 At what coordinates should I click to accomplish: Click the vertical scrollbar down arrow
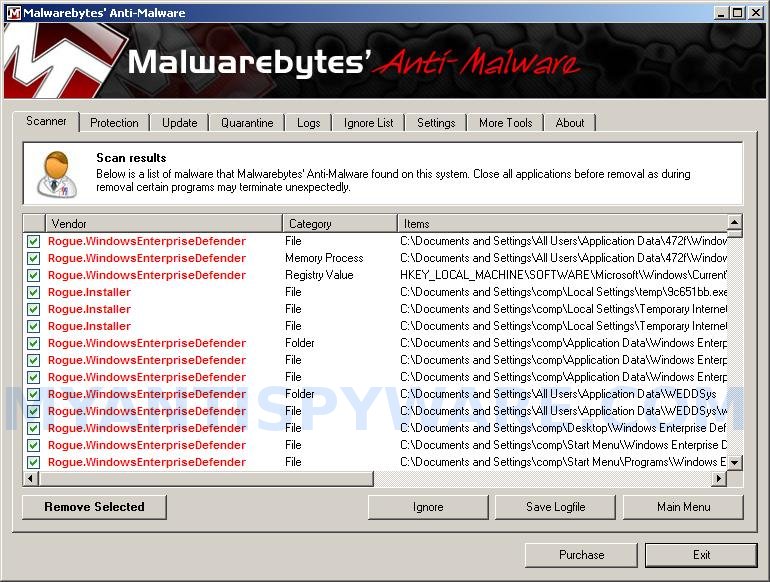735,463
